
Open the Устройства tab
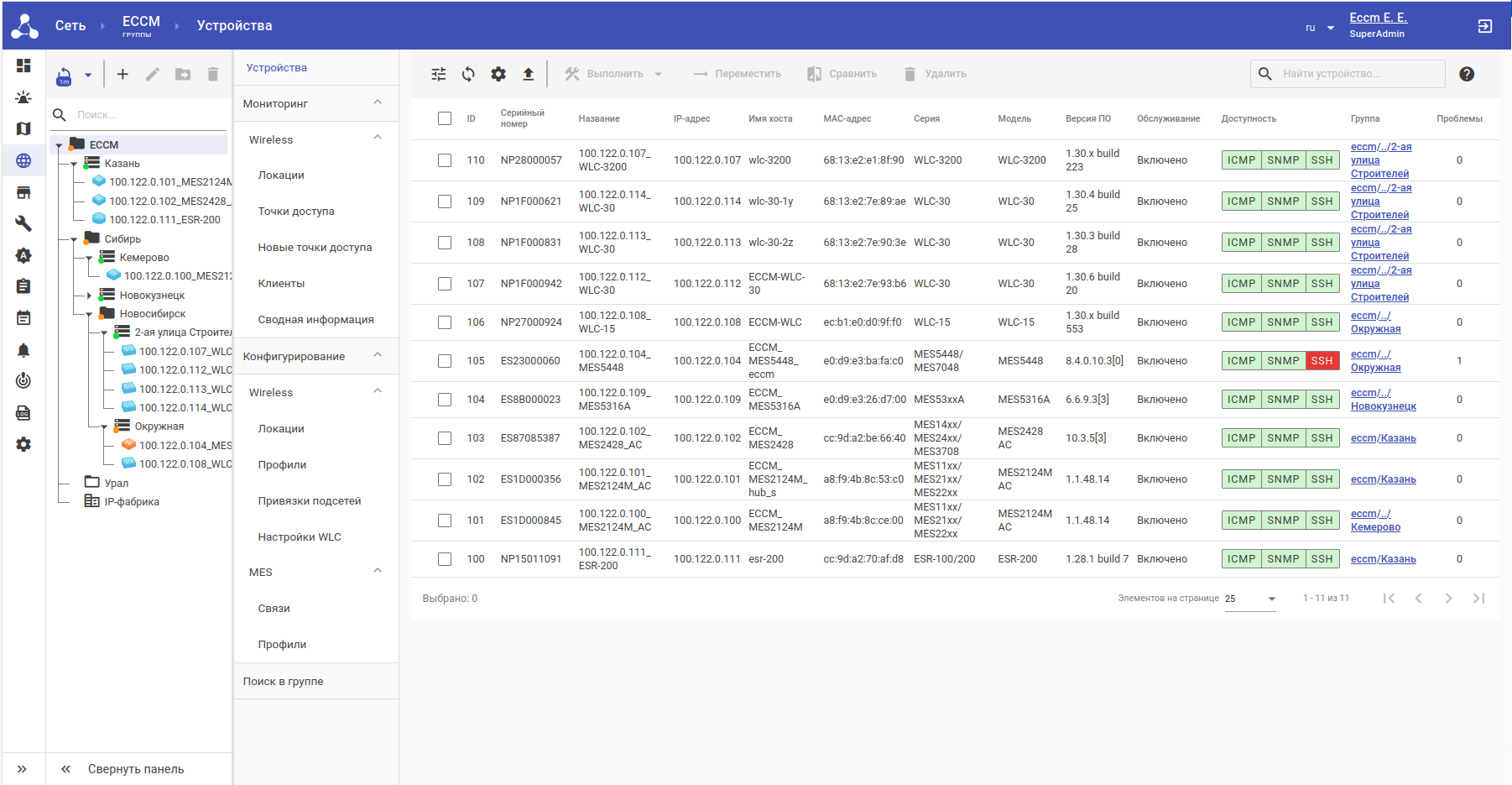(x=277, y=68)
